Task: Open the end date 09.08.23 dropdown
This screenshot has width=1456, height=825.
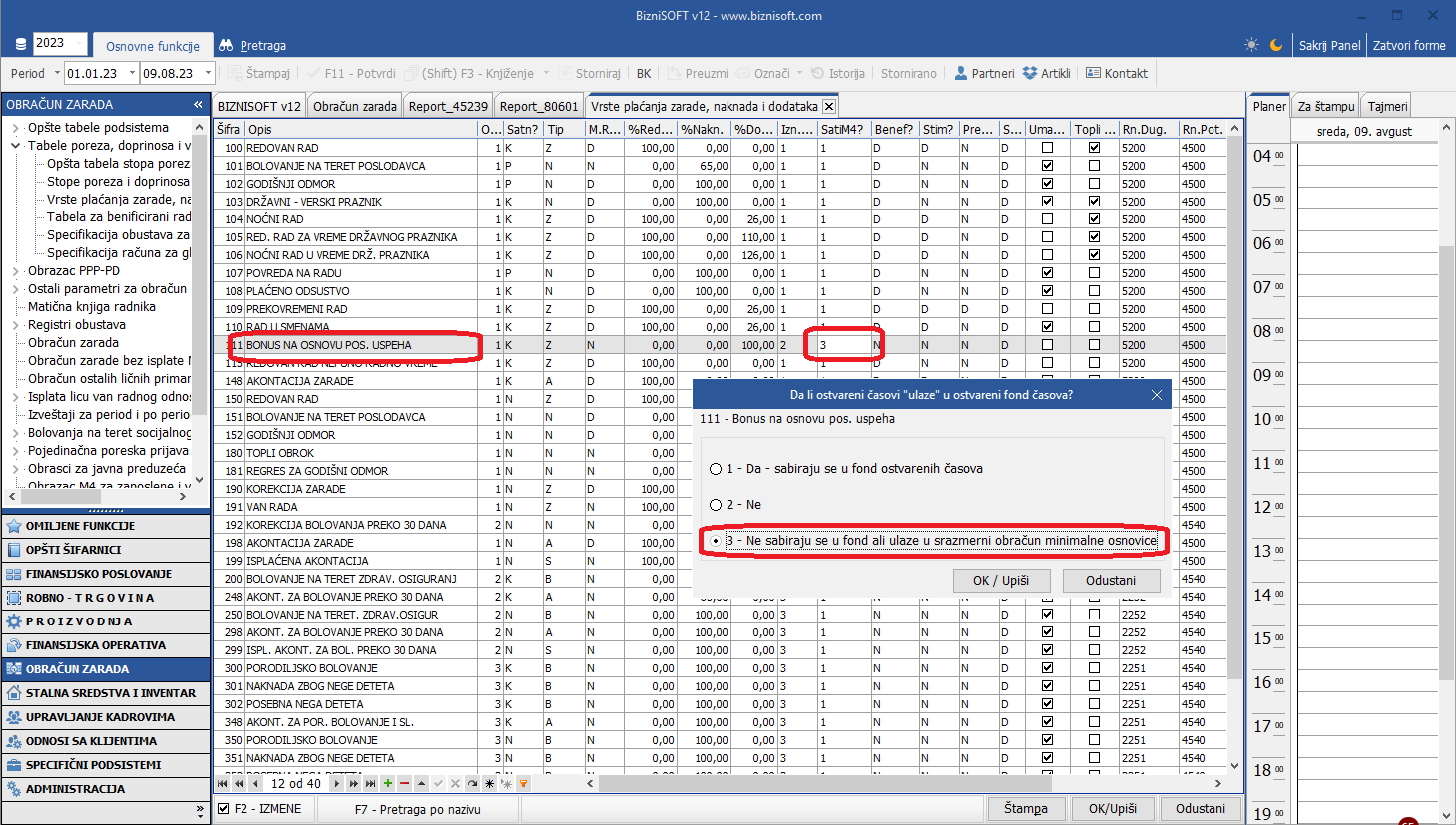Action: click(208, 73)
